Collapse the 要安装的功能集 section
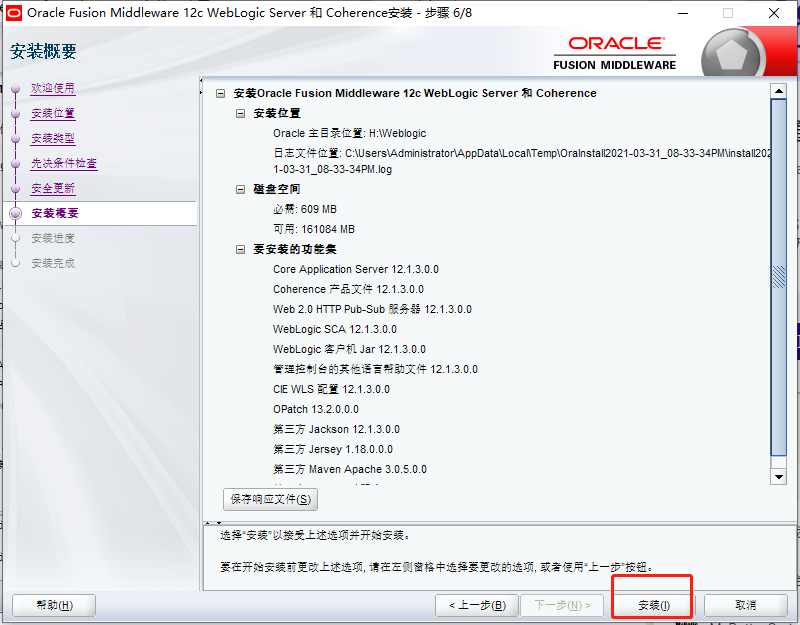Viewport: 800px width, 625px height. pos(240,249)
